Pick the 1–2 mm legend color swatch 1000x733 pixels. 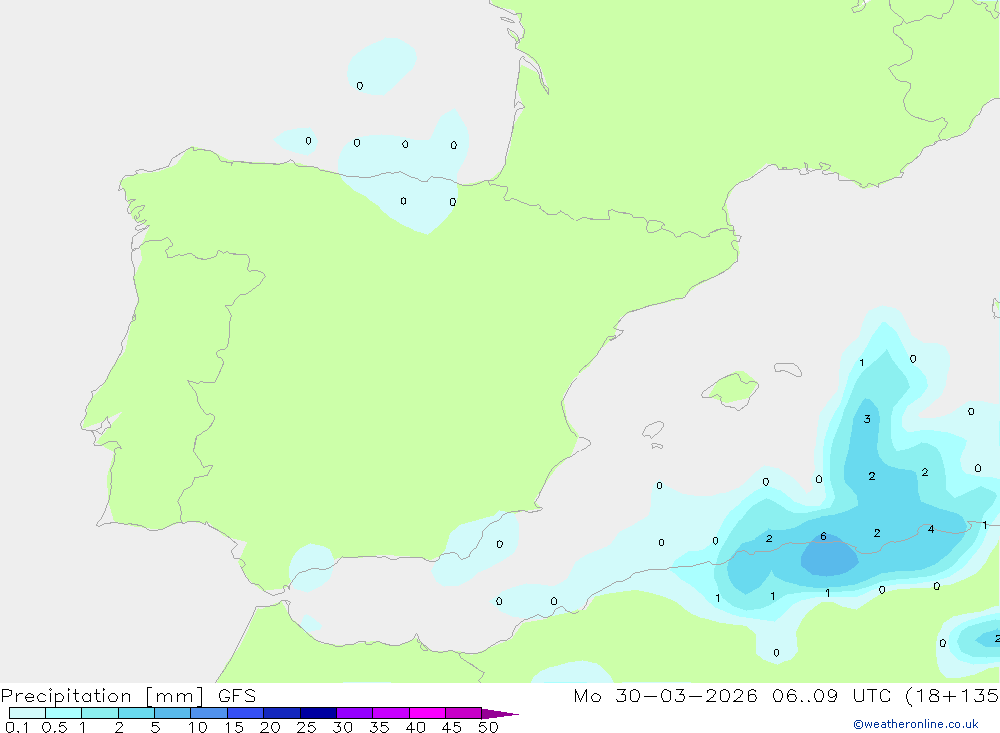click(99, 713)
